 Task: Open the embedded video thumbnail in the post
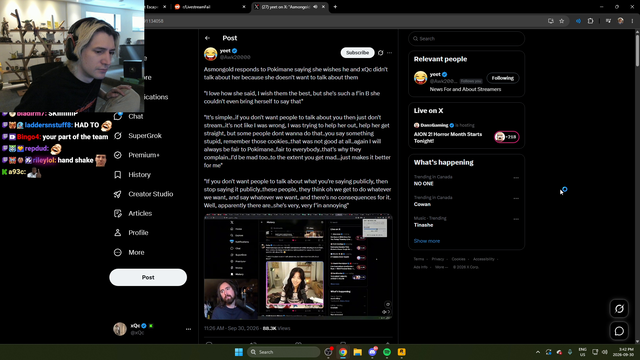pos(298,266)
